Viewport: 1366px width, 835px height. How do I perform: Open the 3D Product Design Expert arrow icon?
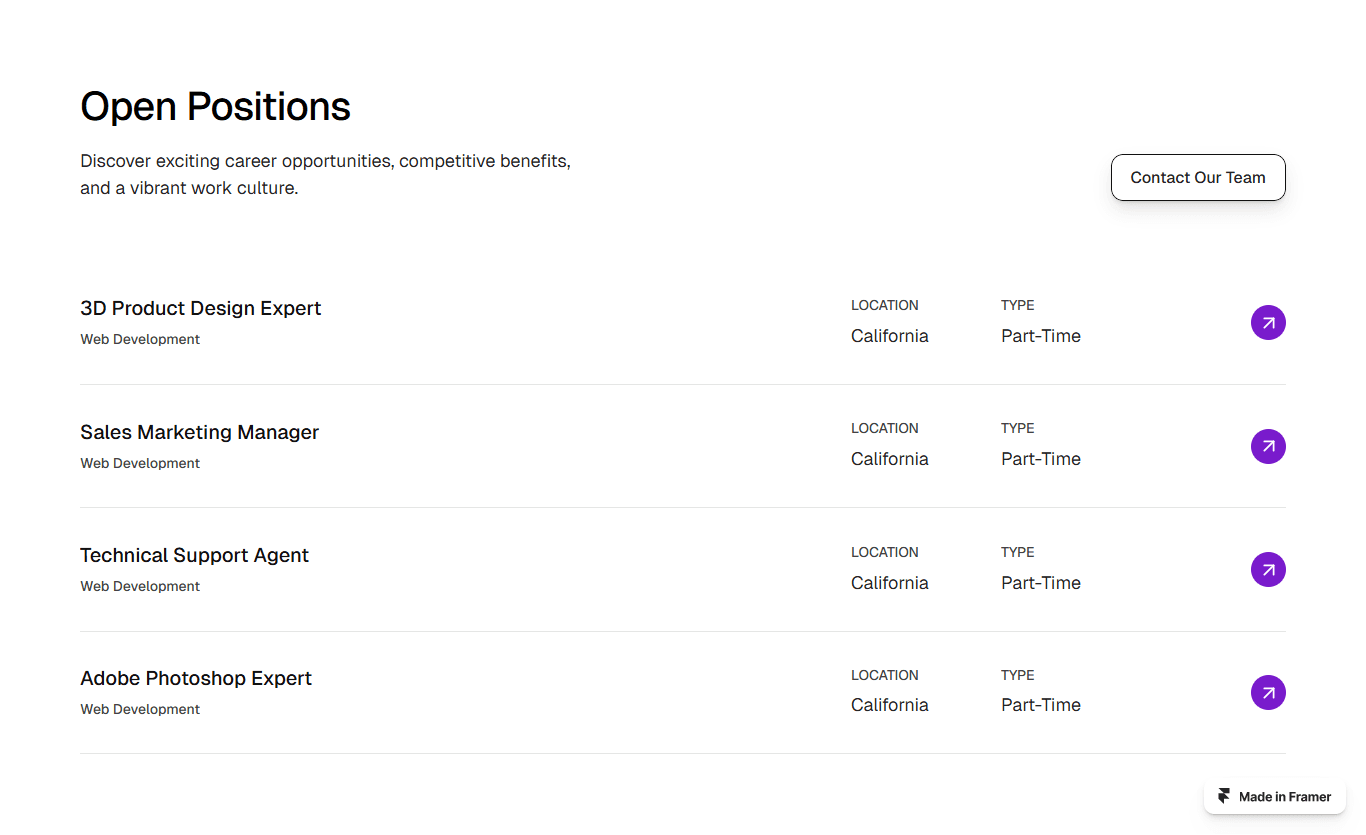click(x=1268, y=323)
